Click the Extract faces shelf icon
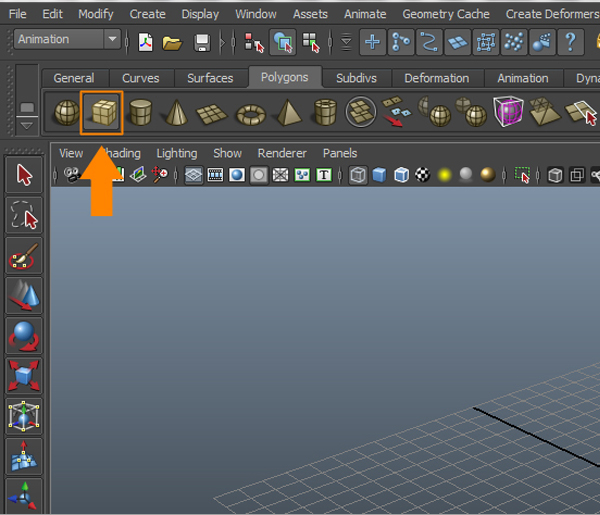 pyautogui.click(x=397, y=111)
